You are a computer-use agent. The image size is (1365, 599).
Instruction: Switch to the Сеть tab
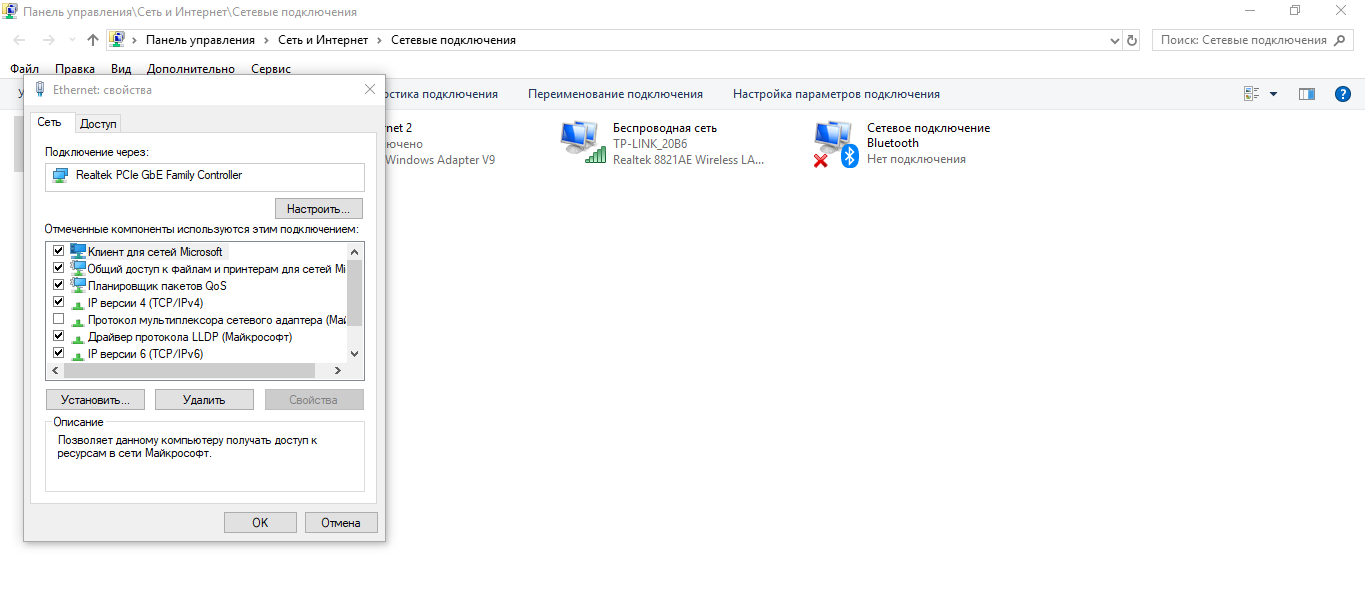50,122
